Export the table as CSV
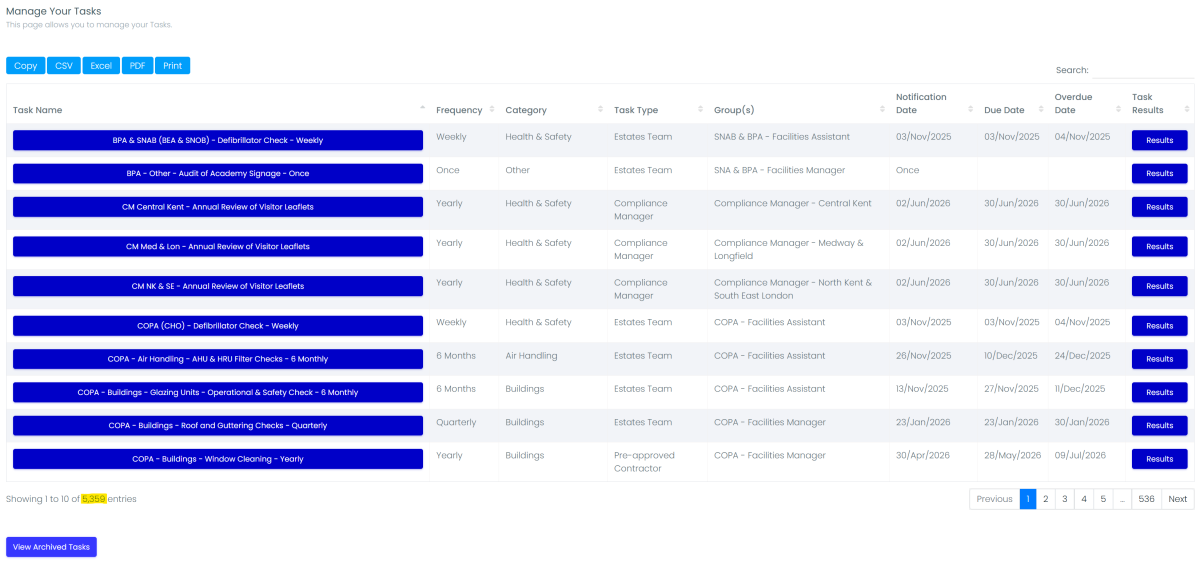1200x566 pixels. pos(64,66)
